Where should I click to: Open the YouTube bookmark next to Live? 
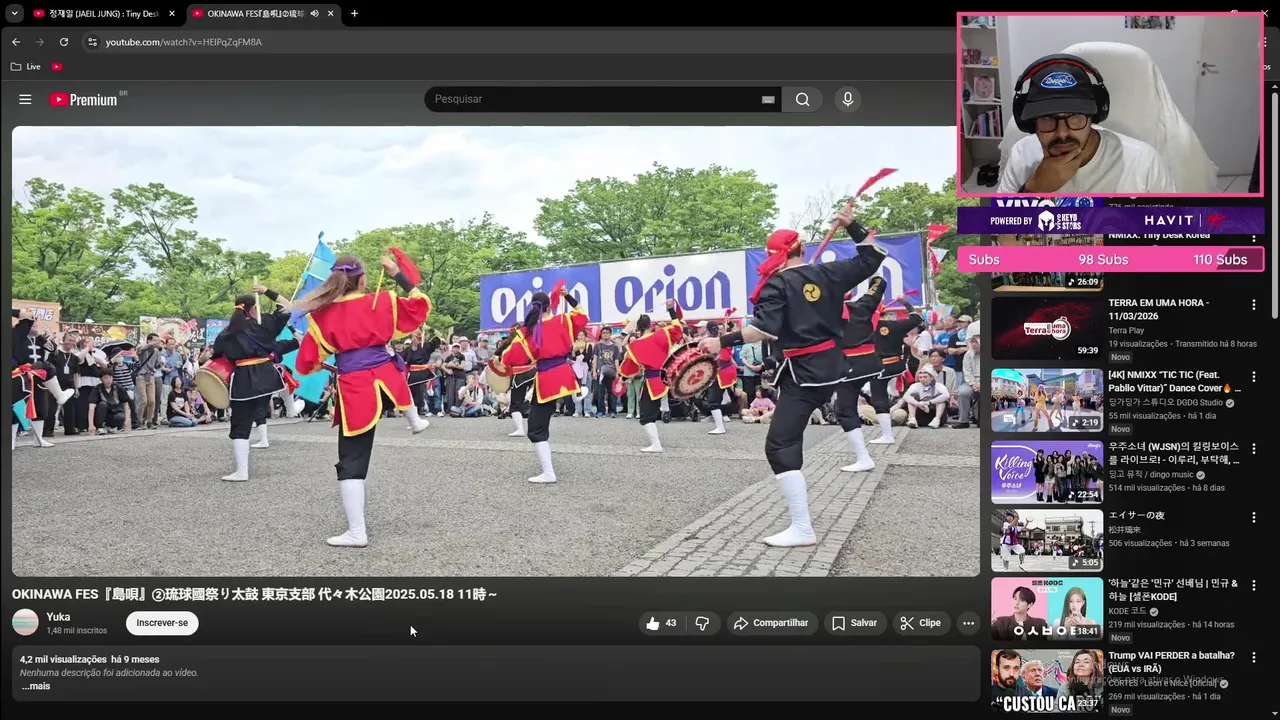57,67
